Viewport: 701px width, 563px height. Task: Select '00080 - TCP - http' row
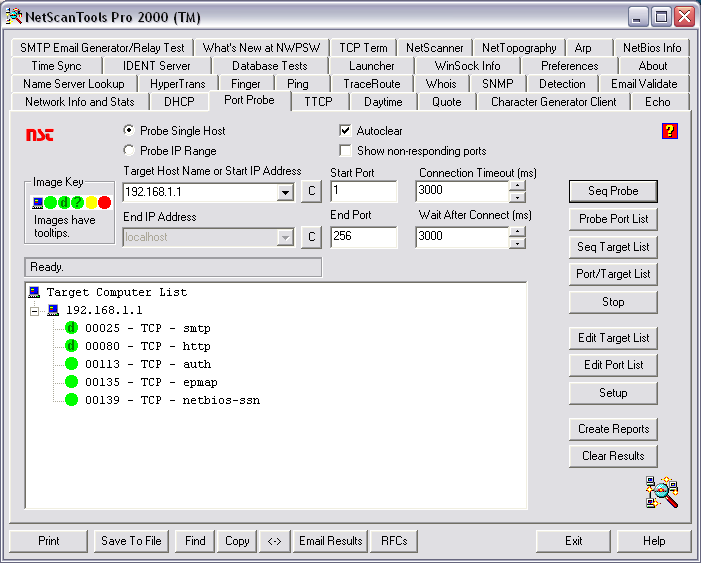coord(148,346)
